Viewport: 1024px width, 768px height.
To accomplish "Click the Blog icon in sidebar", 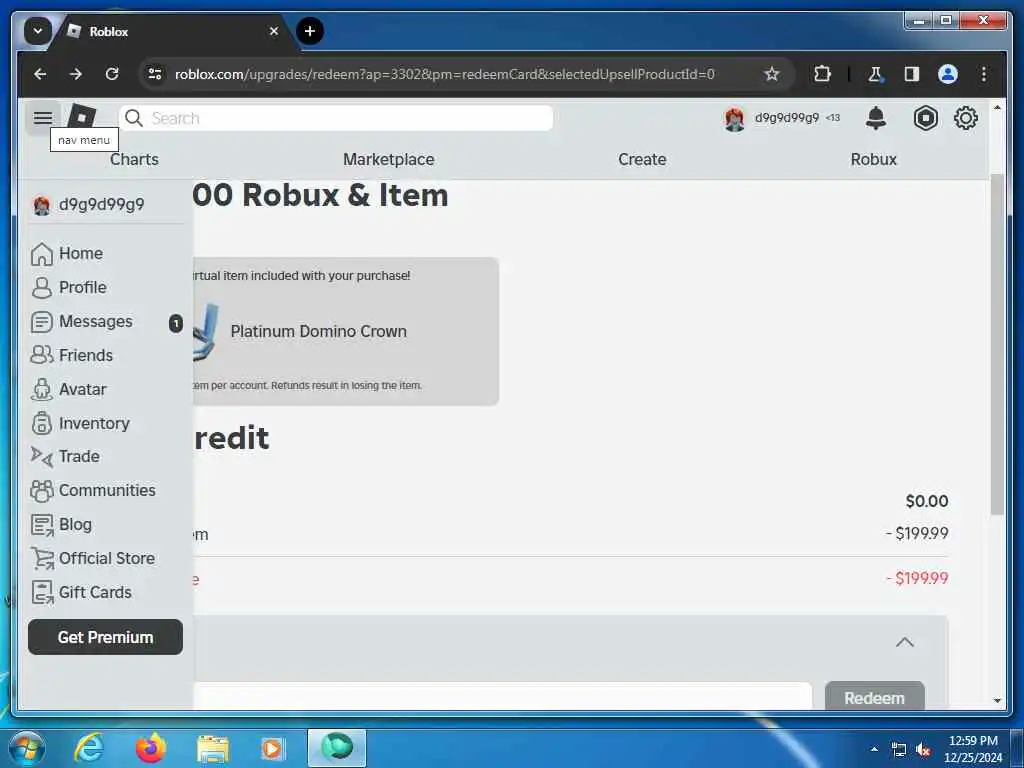I will [x=42, y=524].
